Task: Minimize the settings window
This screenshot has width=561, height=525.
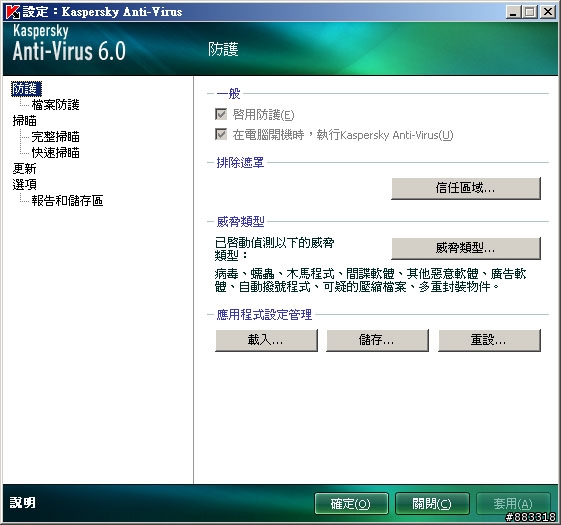Action: (x=513, y=12)
